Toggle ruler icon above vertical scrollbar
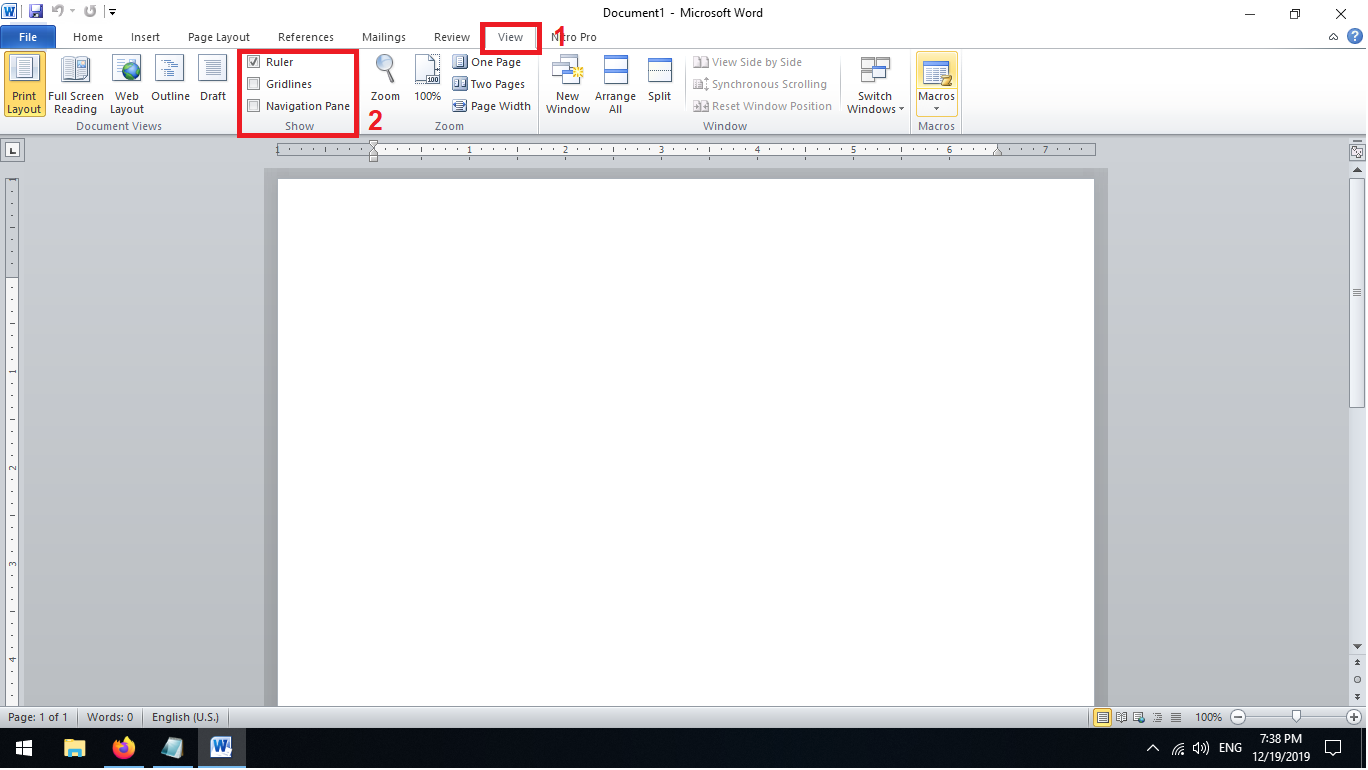 coord(1357,152)
